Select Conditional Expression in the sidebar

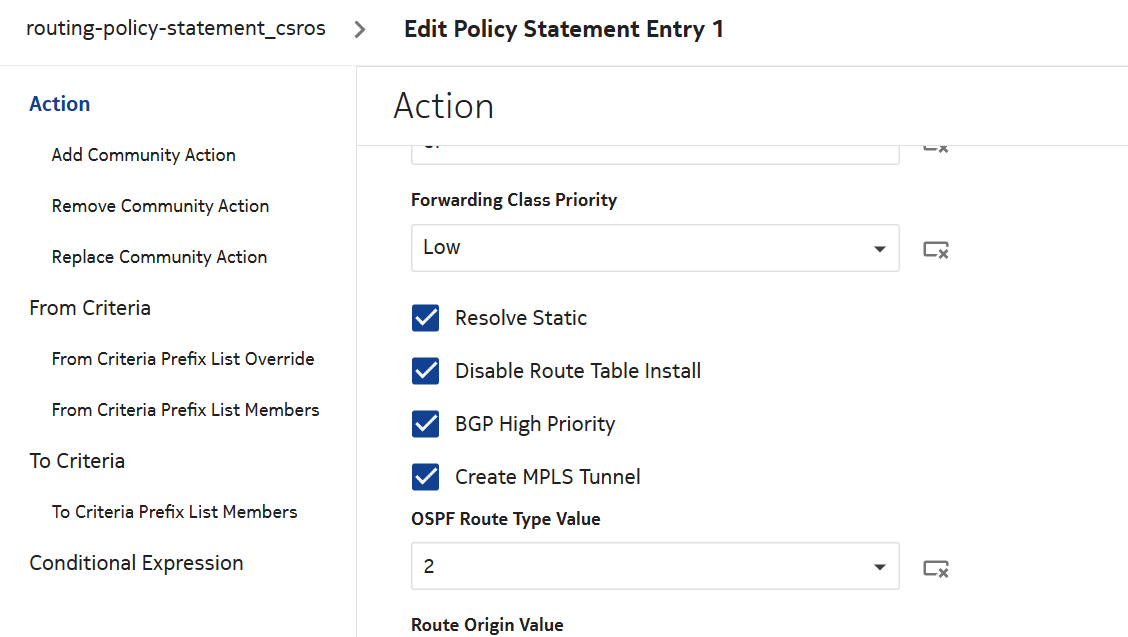coord(136,563)
